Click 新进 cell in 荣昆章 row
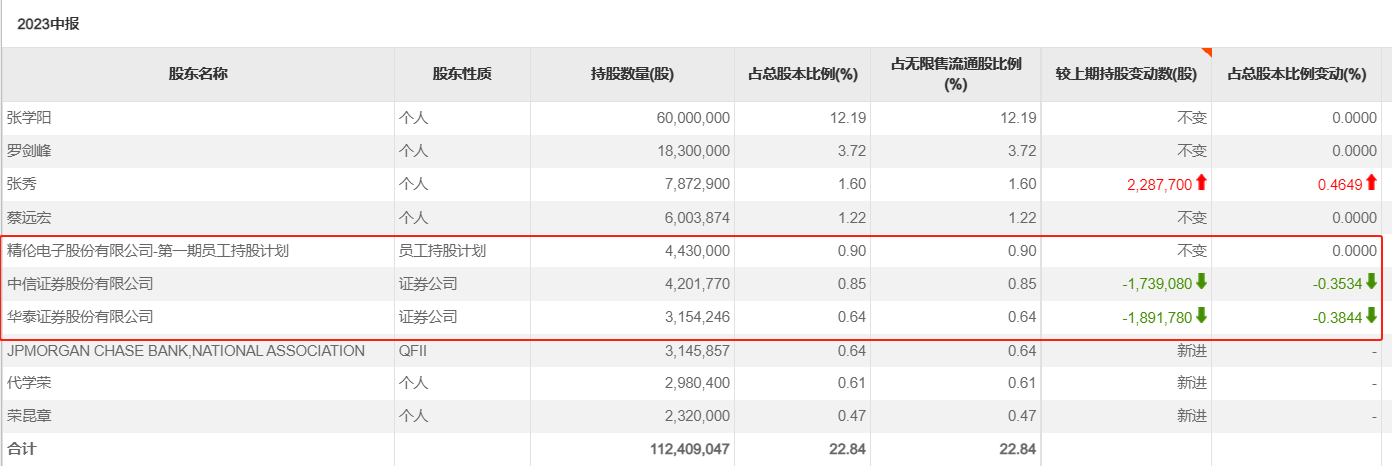Viewport: 1392px width, 466px height. (x=1191, y=417)
